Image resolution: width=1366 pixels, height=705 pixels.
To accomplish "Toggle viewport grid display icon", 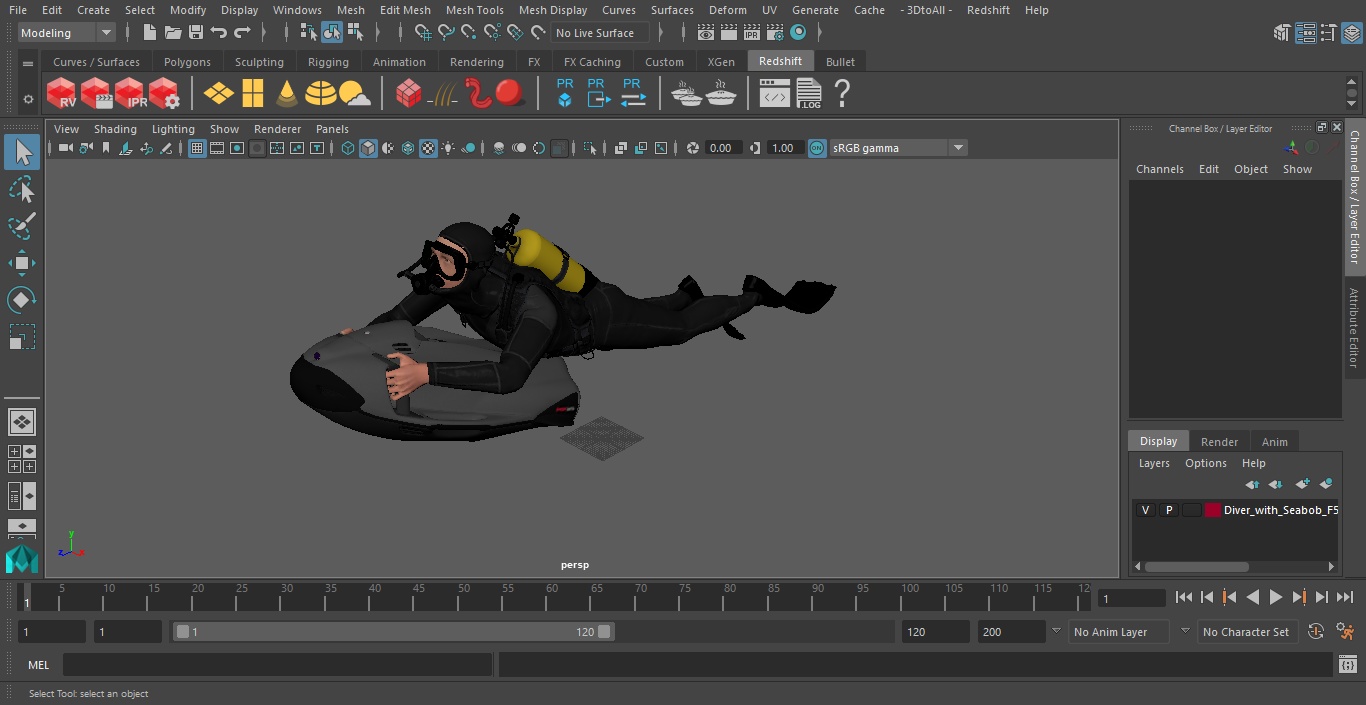I will coord(197,148).
